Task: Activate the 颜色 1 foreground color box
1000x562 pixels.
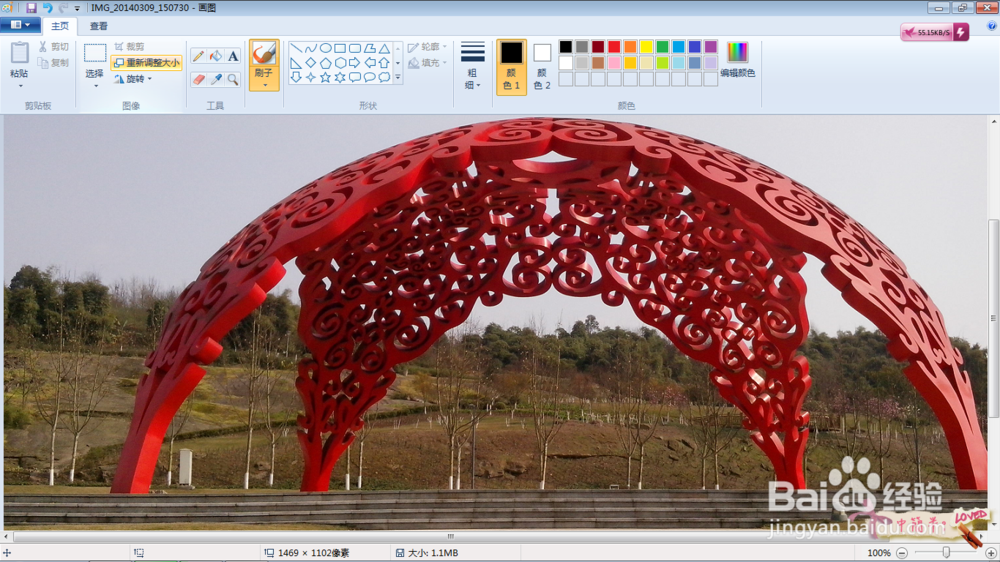Action: pyautogui.click(x=511, y=66)
